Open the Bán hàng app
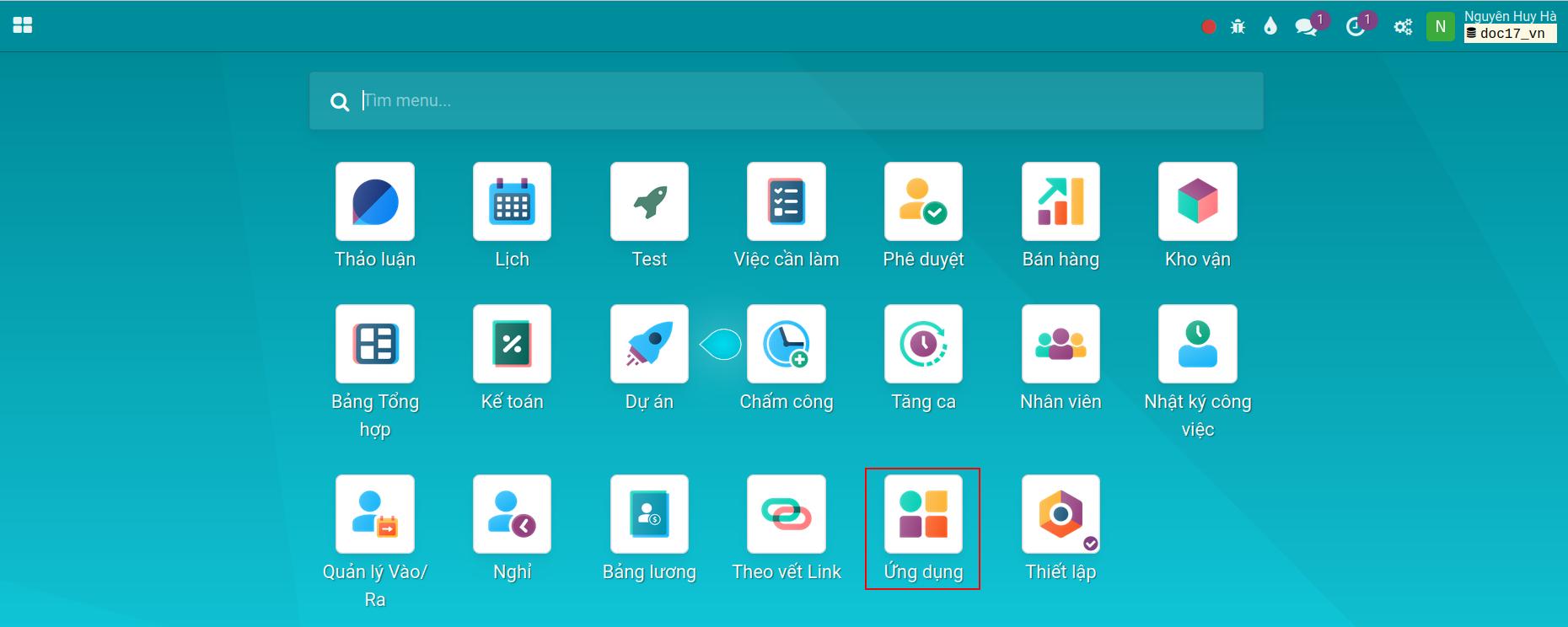The width and height of the screenshot is (1568, 627). click(x=1061, y=201)
